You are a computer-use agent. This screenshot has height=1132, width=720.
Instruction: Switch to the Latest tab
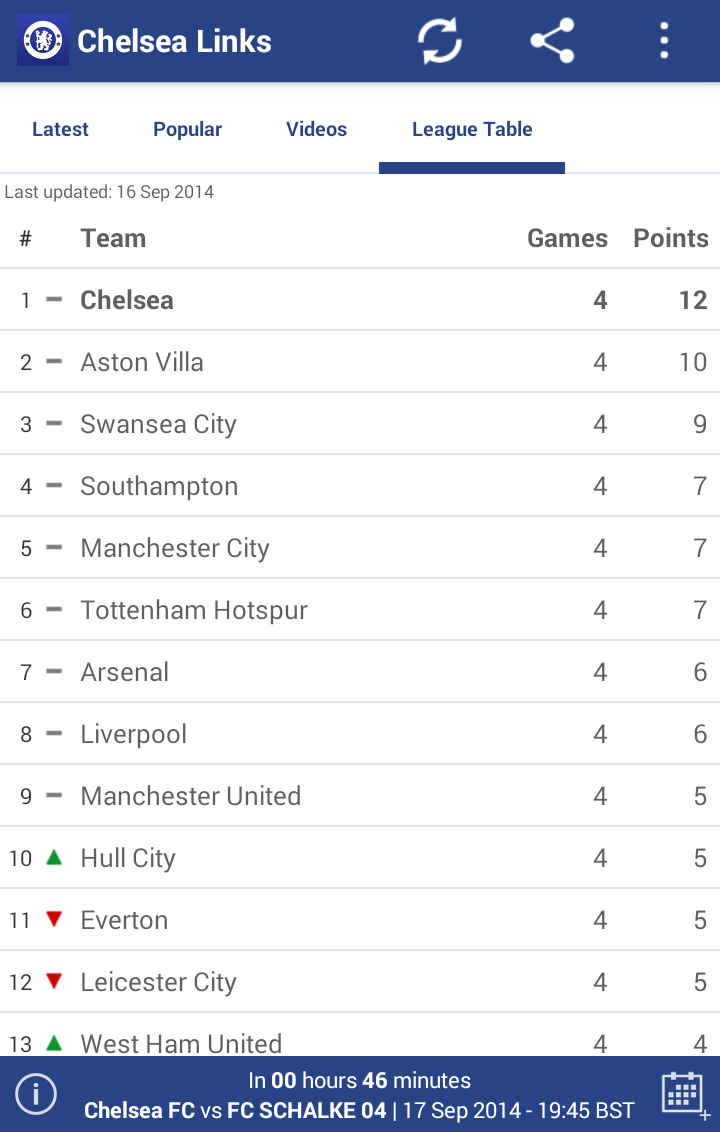[x=61, y=129]
